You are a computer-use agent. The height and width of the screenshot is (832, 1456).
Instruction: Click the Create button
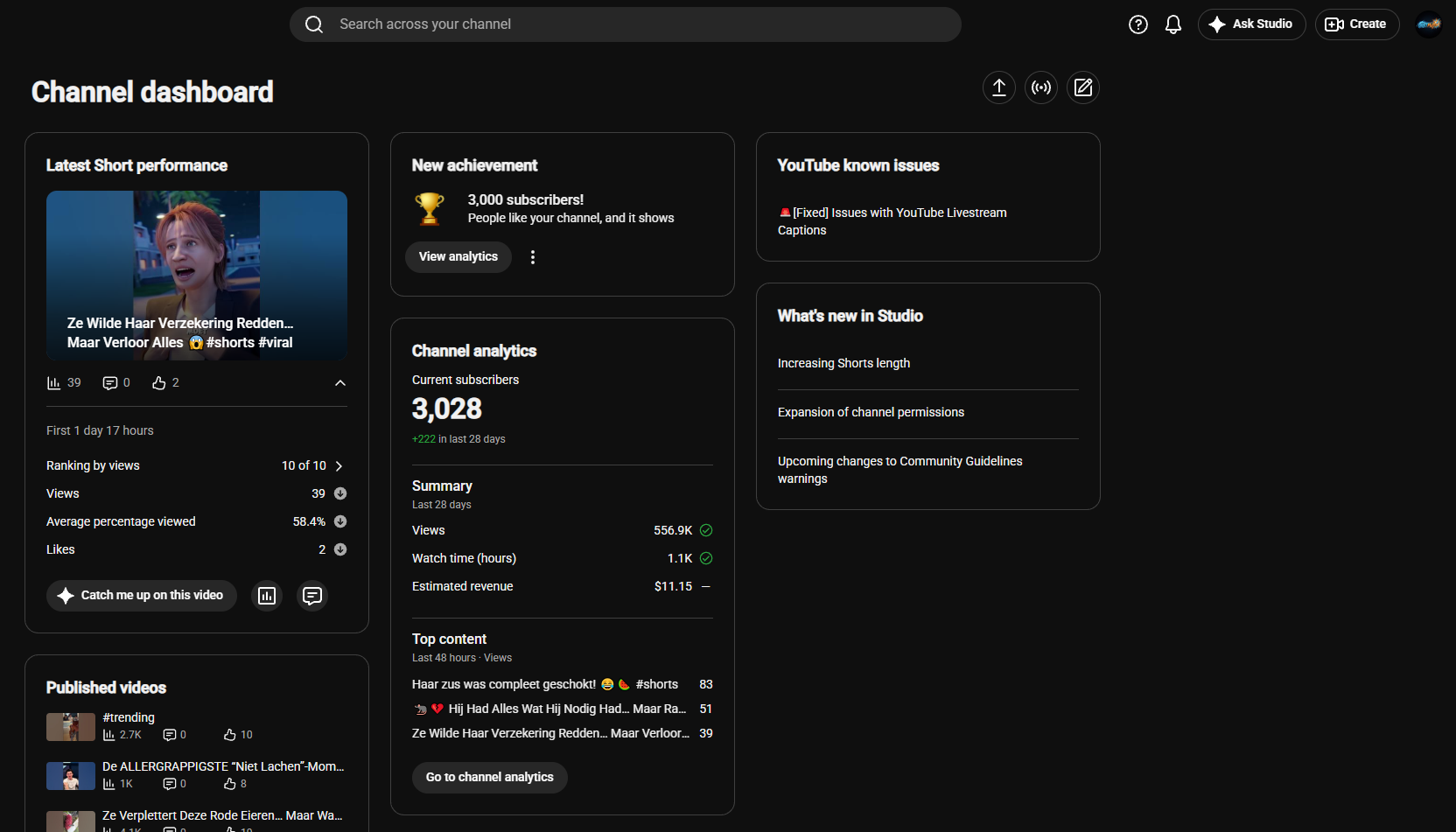click(x=1357, y=24)
